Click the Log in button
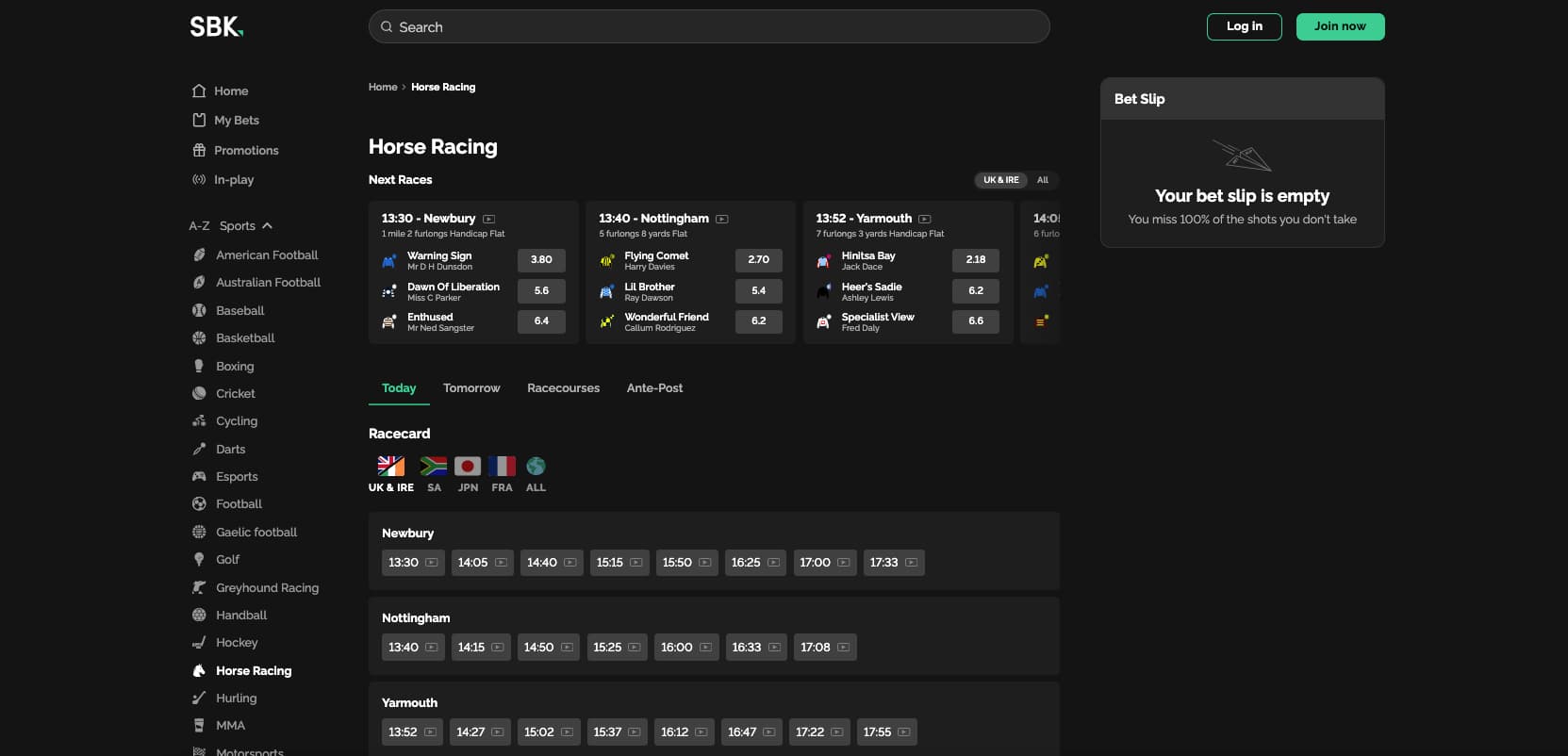Viewport: 1568px width, 756px height. click(1244, 26)
